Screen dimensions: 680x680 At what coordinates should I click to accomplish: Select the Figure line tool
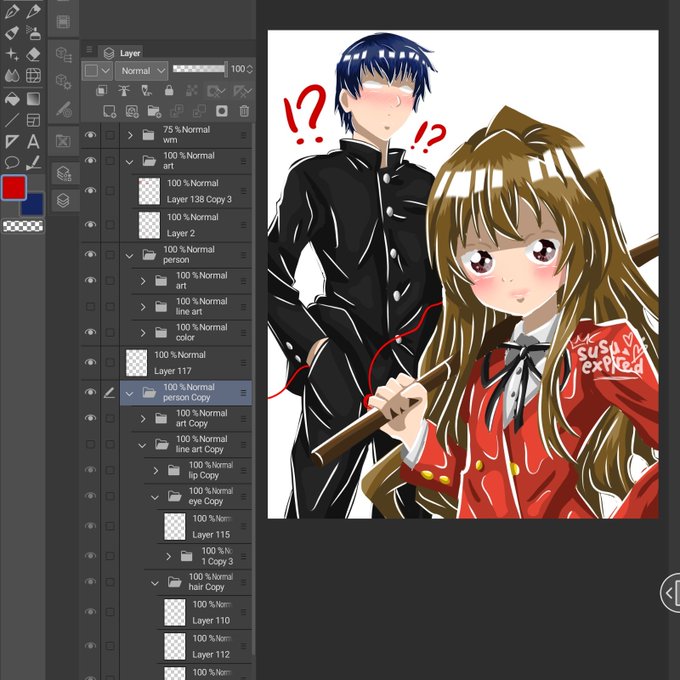(12, 120)
